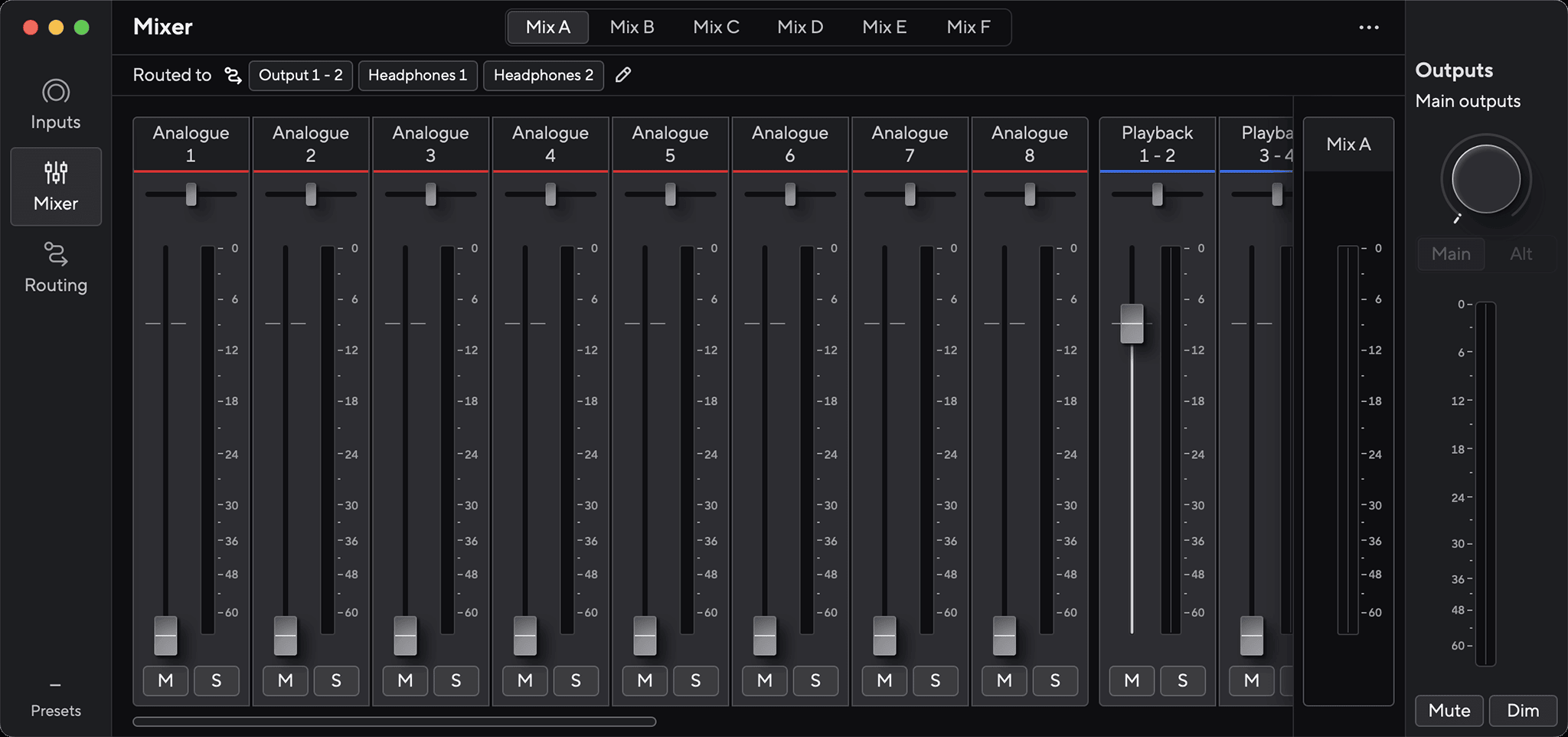
Task: Mute the Analogue 1 channel
Action: 165,680
